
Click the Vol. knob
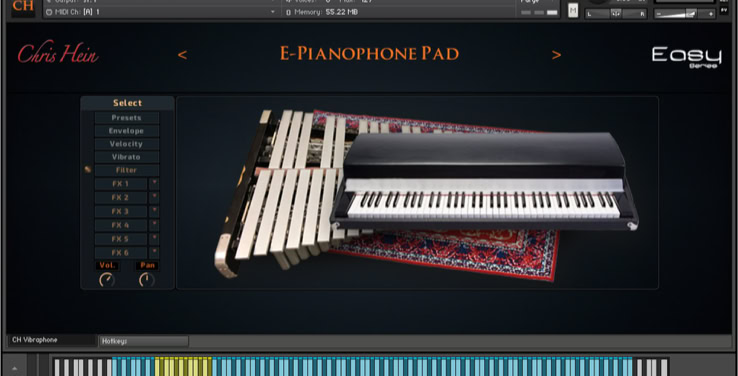(107, 280)
